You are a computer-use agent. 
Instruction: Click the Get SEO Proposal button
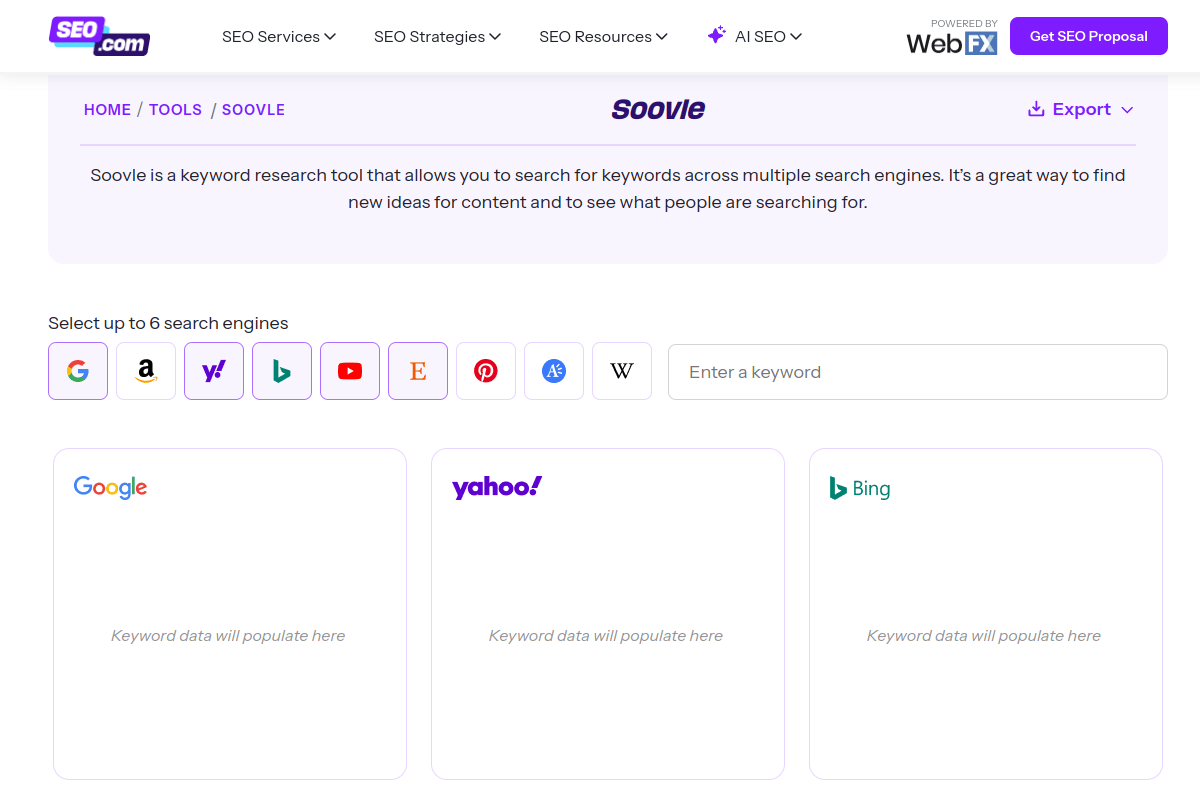click(1088, 35)
